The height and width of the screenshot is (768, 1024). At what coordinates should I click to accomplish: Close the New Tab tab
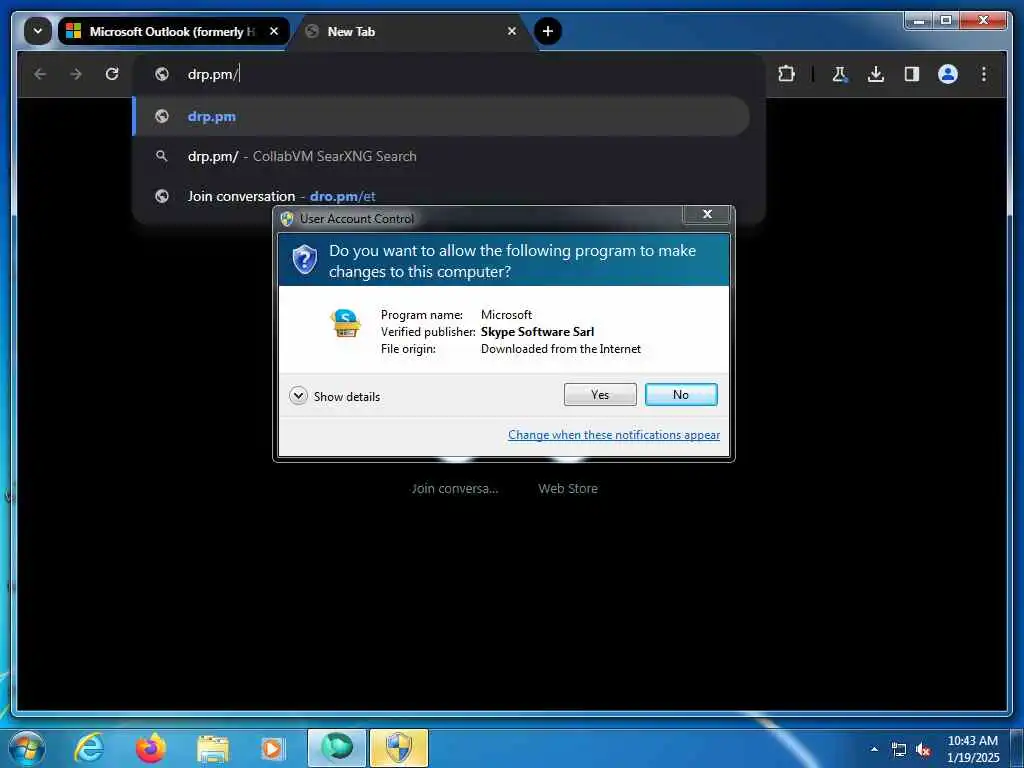pos(512,31)
